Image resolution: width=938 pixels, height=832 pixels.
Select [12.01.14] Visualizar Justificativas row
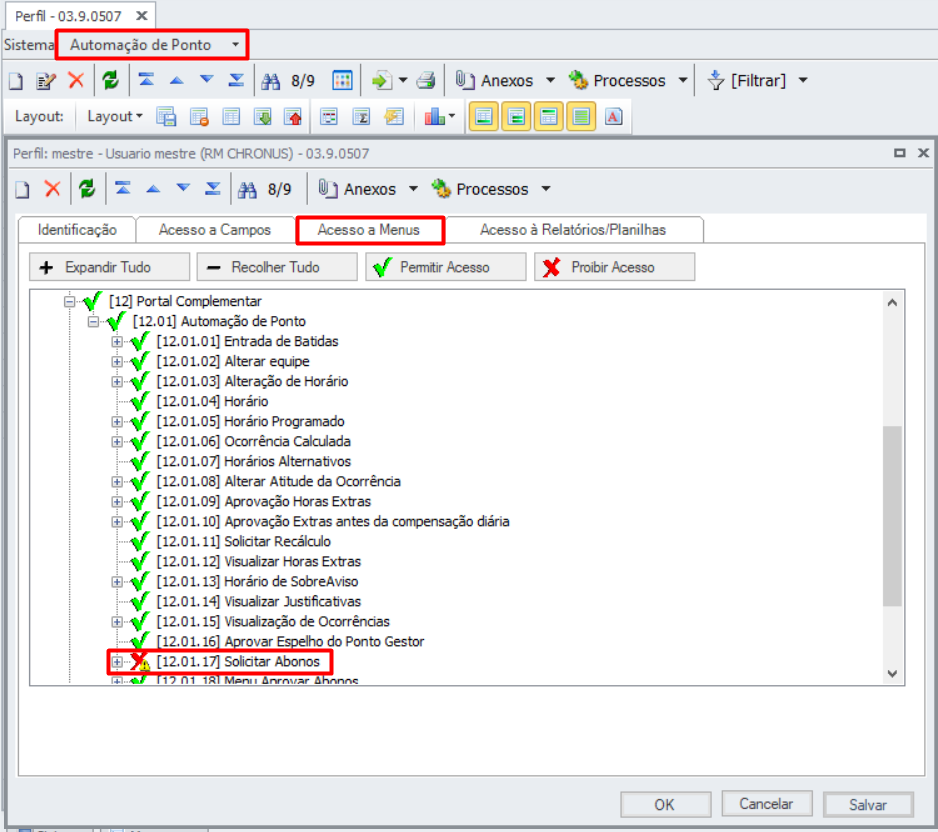point(259,601)
